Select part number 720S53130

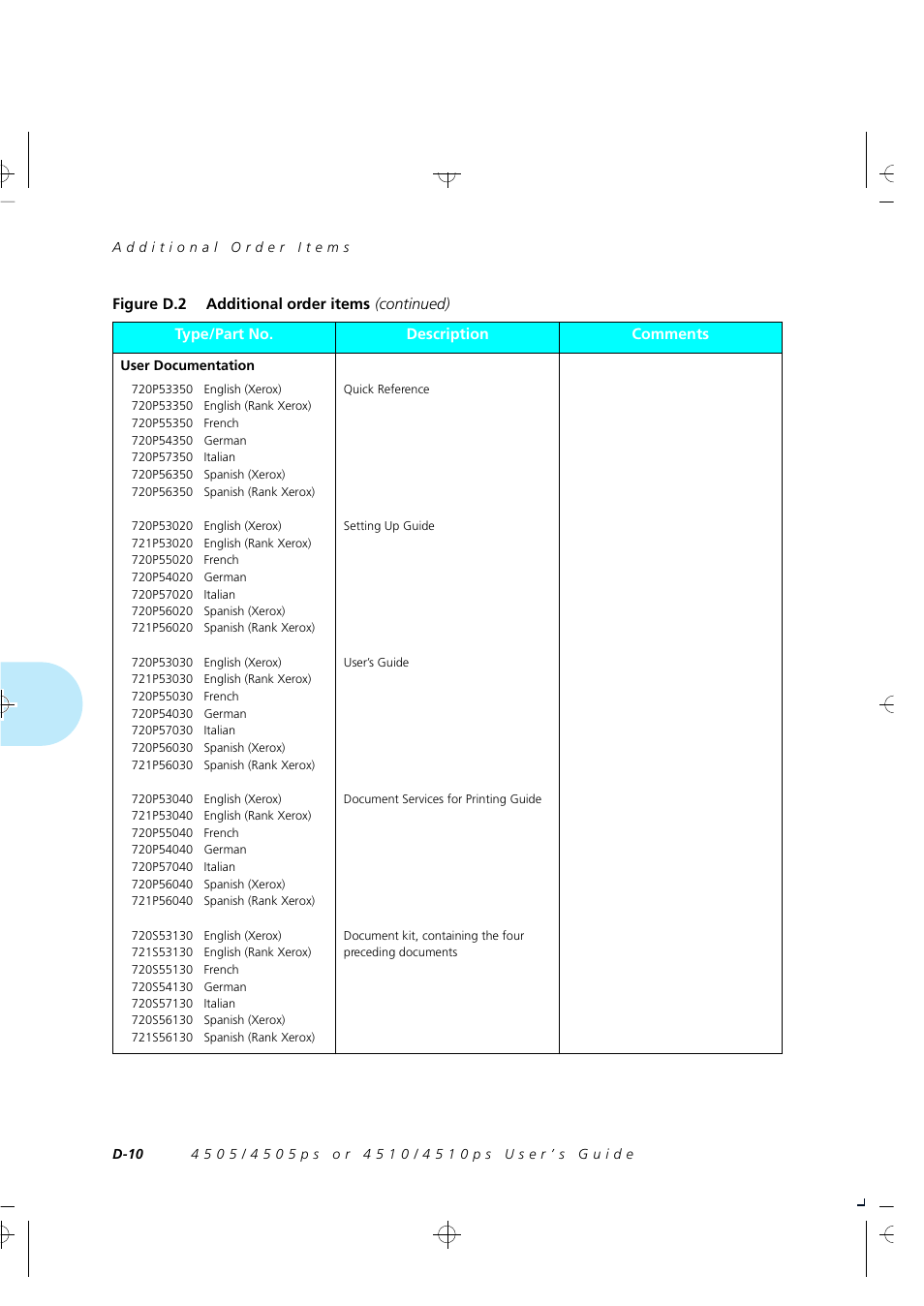[162, 936]
